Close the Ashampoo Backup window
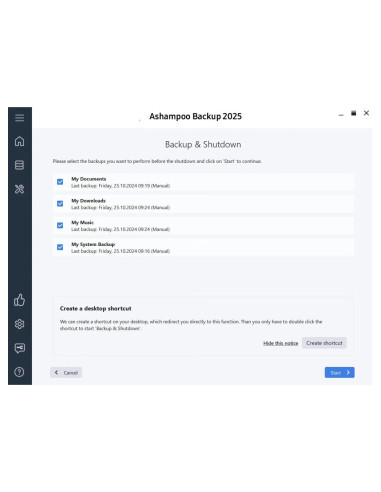Viewport: 381px width, 492px height. [366, 113]
